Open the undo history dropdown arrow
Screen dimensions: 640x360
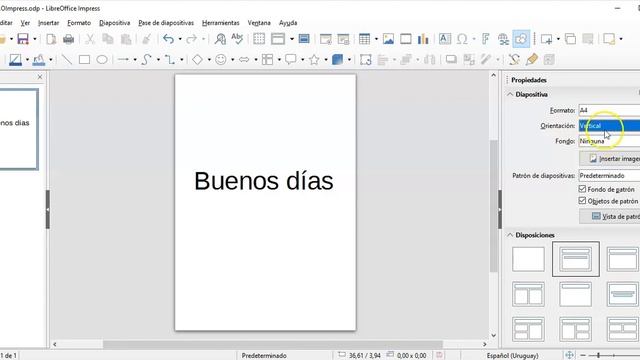pos(180,39)
